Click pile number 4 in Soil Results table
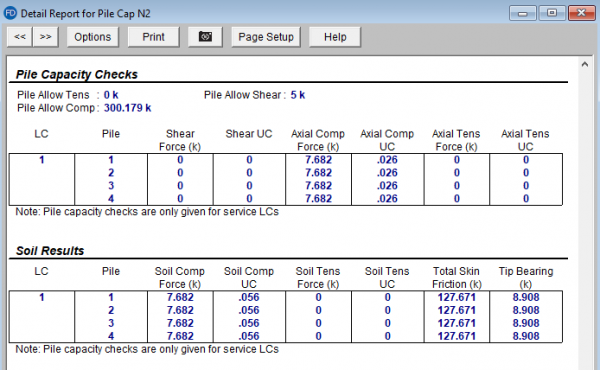600x370 pixels. click(111, 336)
